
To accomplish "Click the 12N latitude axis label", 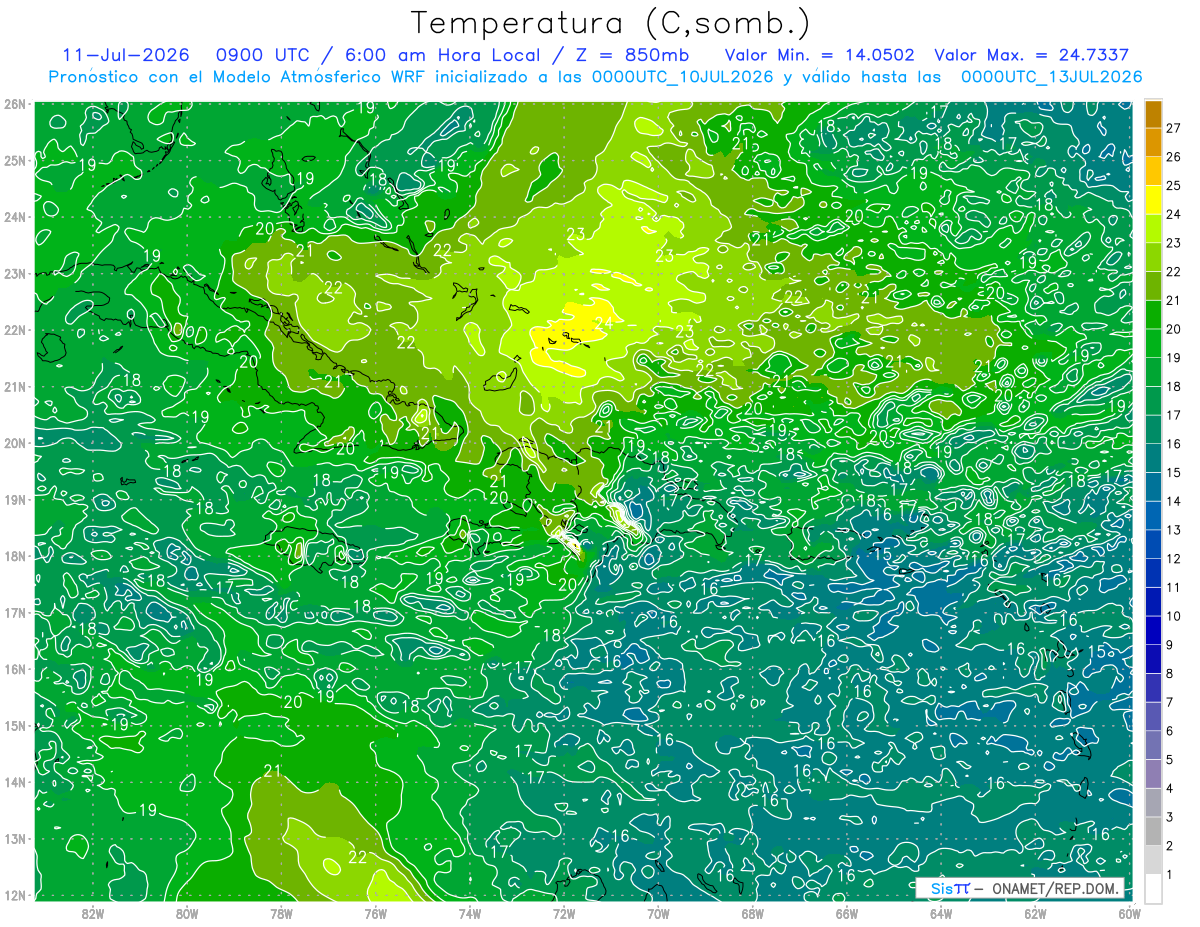I will (x=15, y=895).
